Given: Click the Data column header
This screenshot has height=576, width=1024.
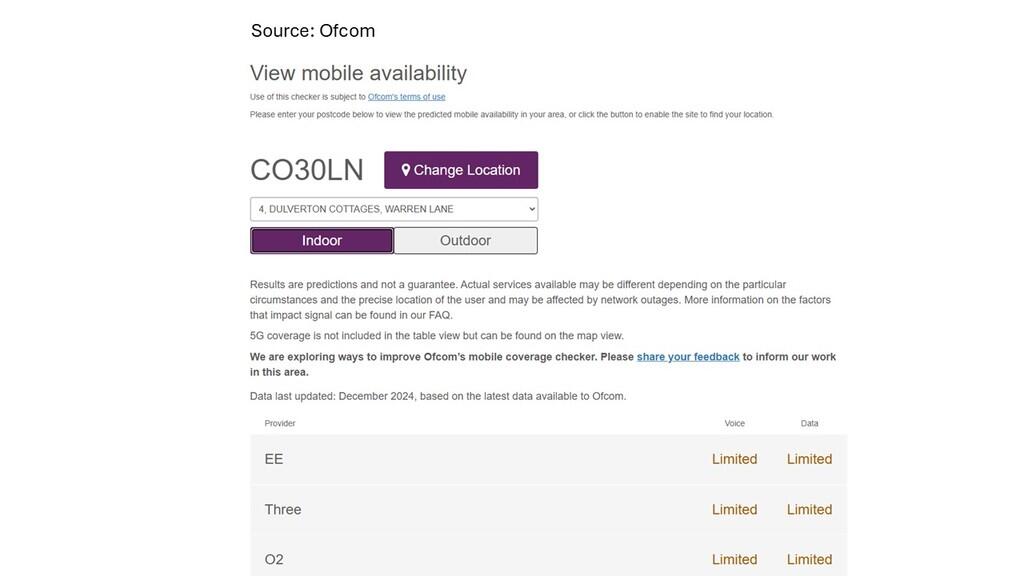Looking at the screenshot, I should pos(809,423).
